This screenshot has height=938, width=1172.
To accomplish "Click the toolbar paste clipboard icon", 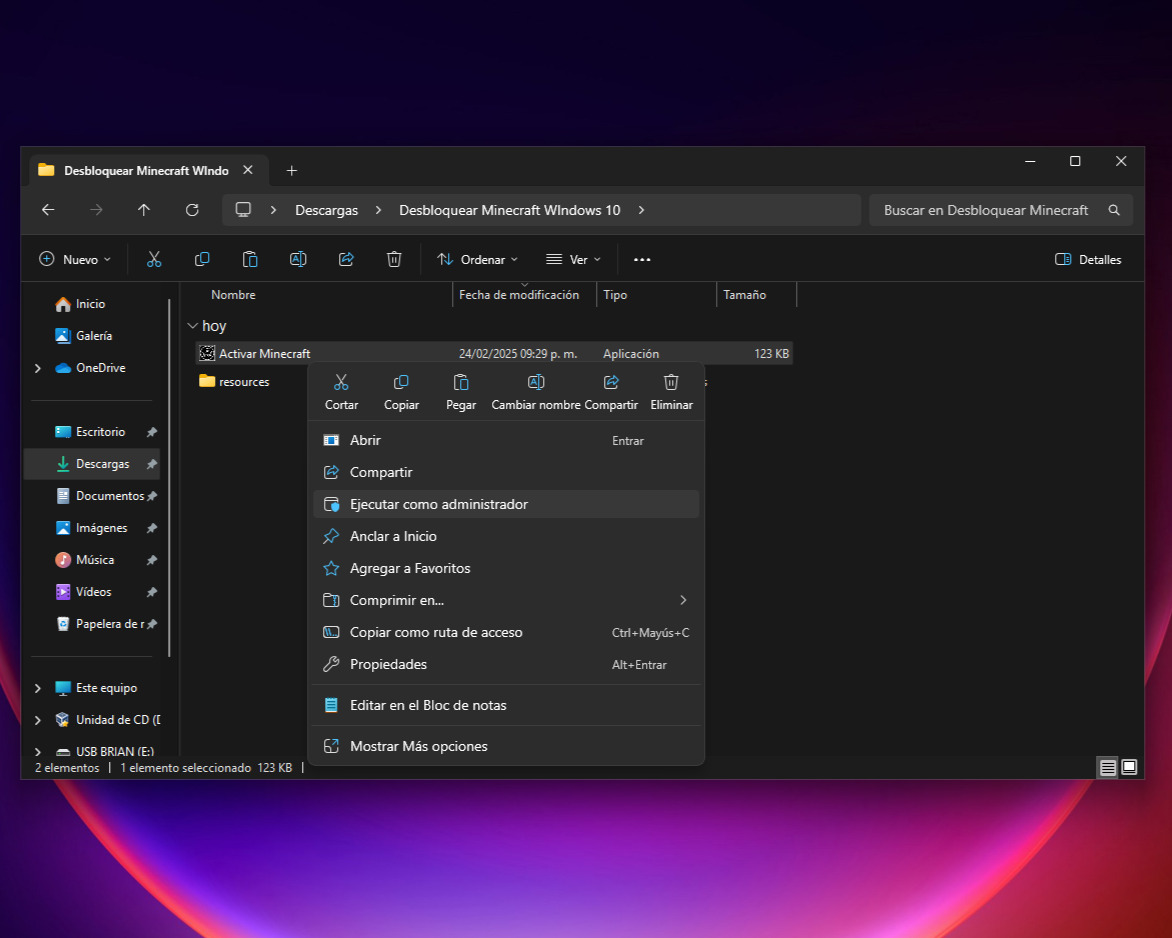I will 250,259.
